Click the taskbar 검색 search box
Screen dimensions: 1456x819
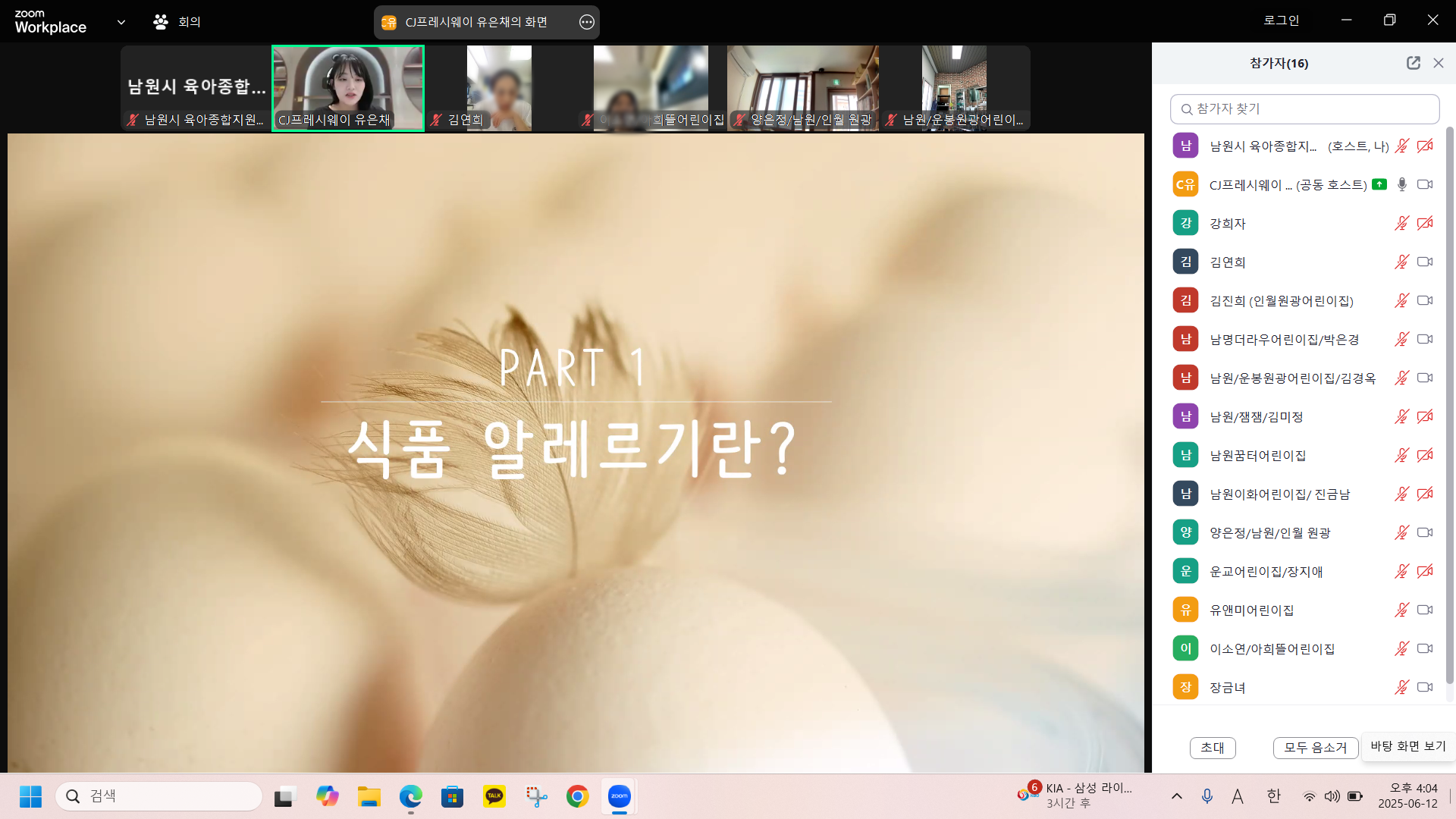click(x=159, y=796)
